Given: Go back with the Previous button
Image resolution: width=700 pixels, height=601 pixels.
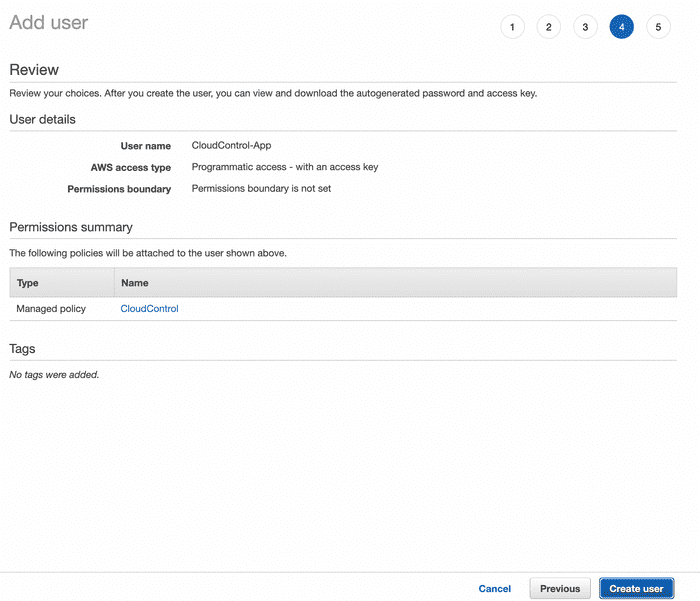Looking at the screenshot, I should 560,588.
